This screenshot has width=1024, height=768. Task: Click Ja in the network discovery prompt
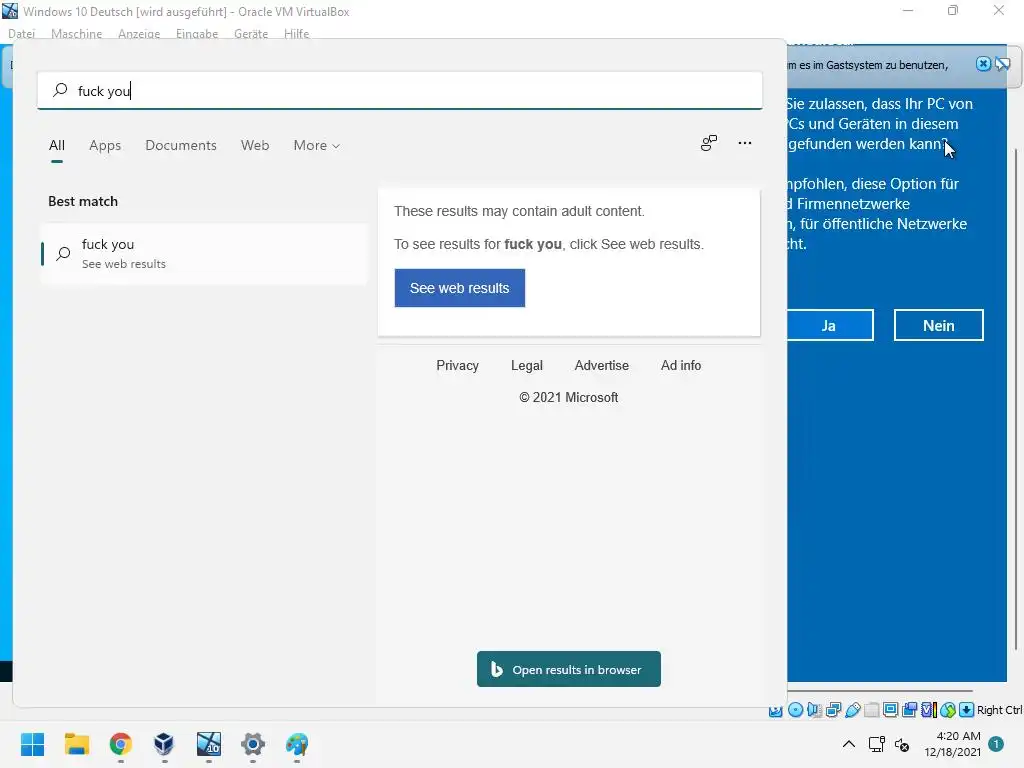tap(829, 325)
